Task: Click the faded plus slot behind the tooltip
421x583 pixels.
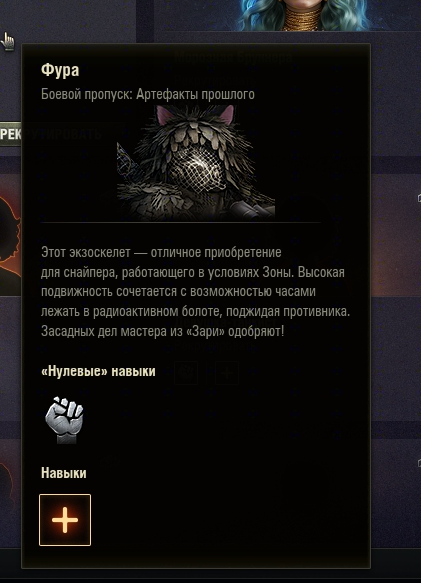Action: [x=227, y=373]
